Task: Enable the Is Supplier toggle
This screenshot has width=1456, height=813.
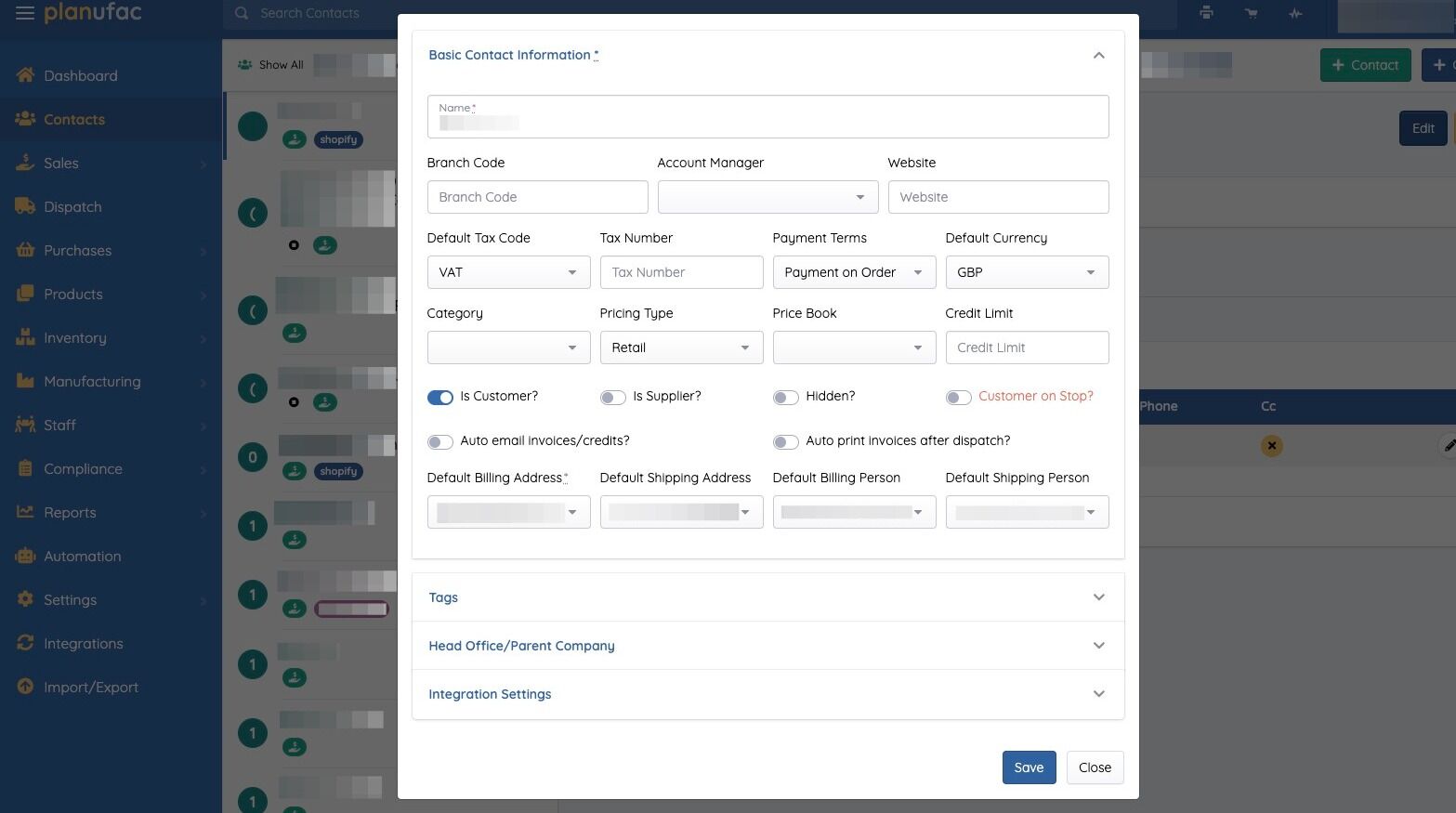Action: 612,398
